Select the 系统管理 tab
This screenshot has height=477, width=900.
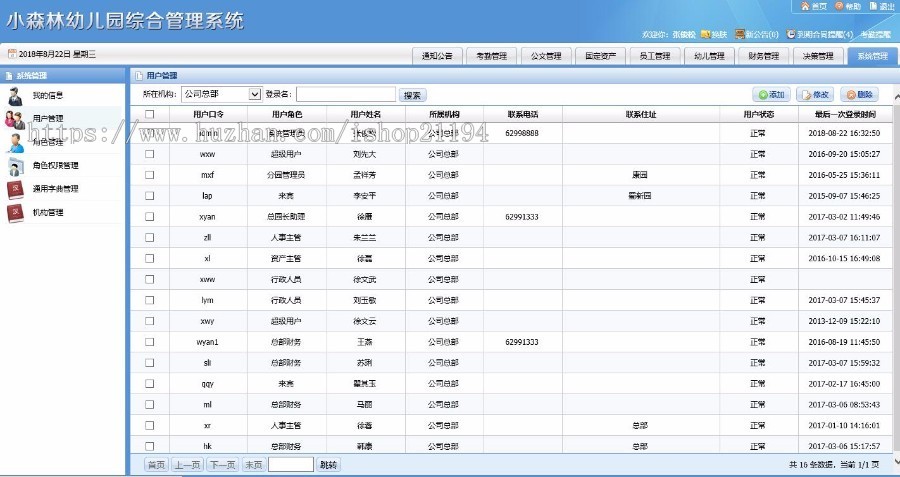872,56
